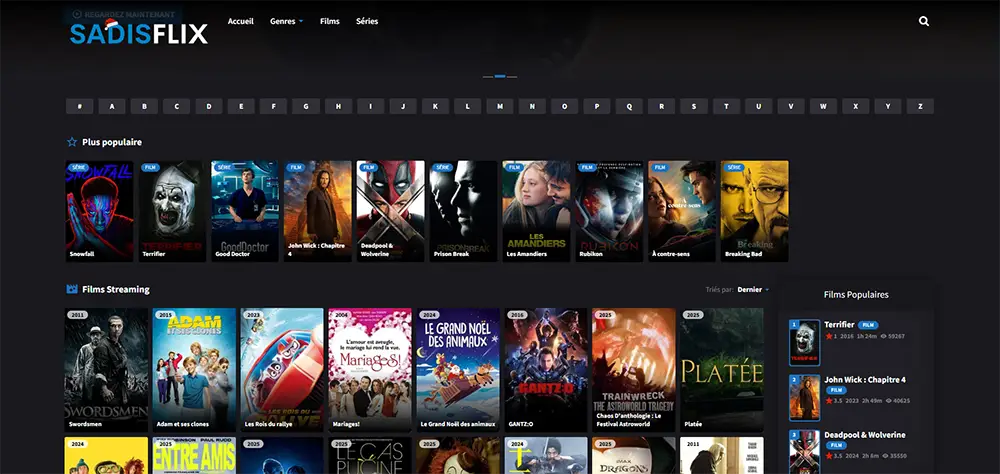The width and height of the screenshot is (1000, 474).
Task: Open the Accueil menu item
Action: pyautogui.click(x=240, y=21)
